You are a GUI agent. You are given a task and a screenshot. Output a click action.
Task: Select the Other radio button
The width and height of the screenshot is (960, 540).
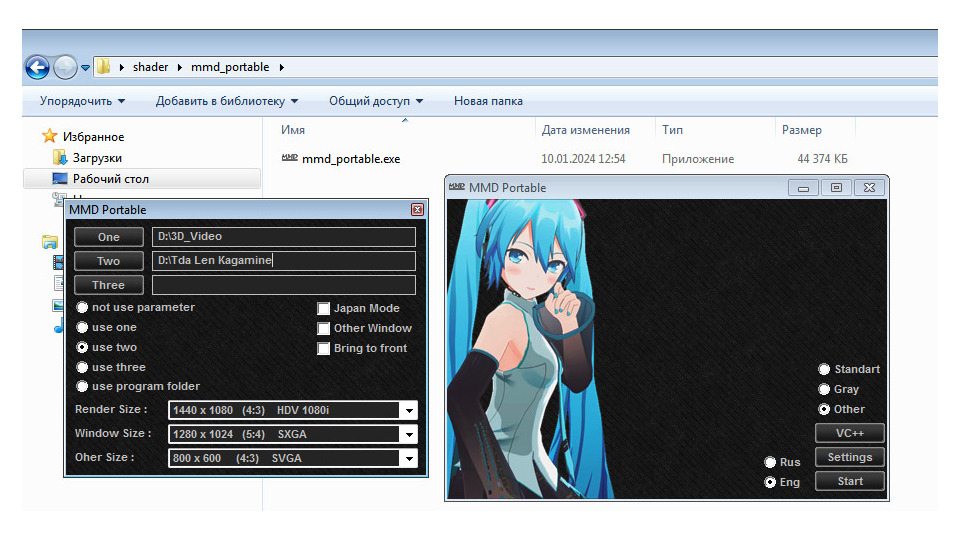(x=824, y=409)
